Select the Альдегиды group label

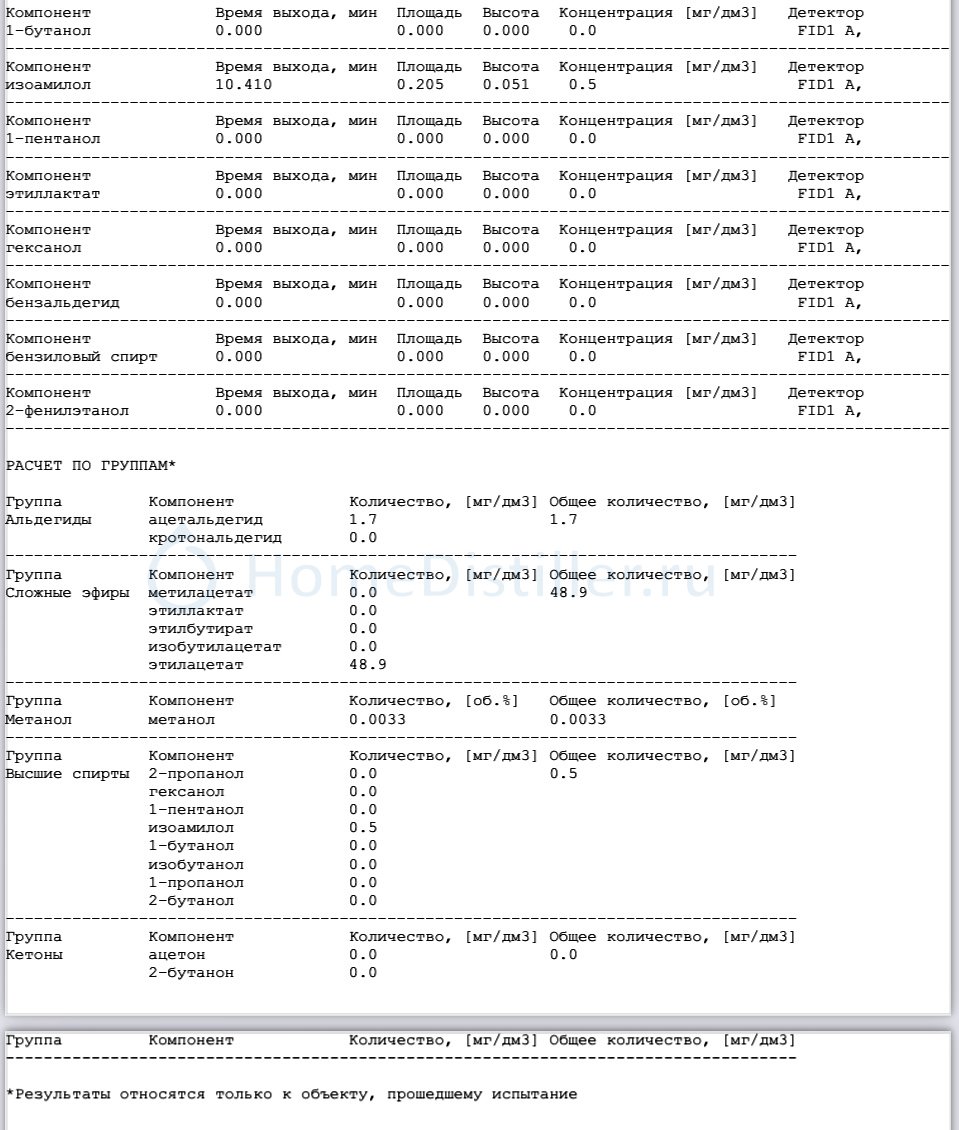[x=48, y=520]
